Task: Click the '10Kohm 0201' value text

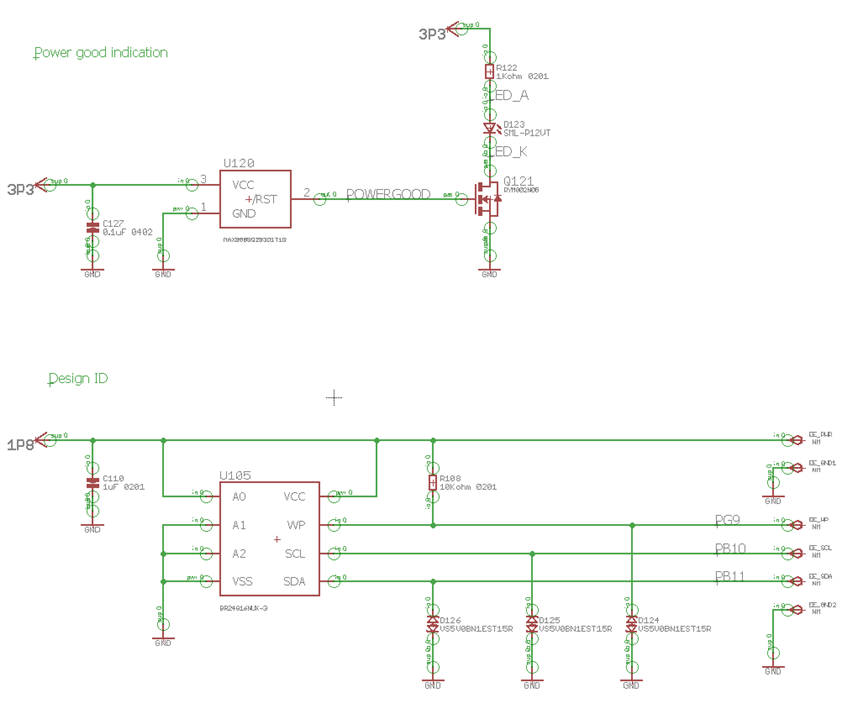Action: point(468,487)
